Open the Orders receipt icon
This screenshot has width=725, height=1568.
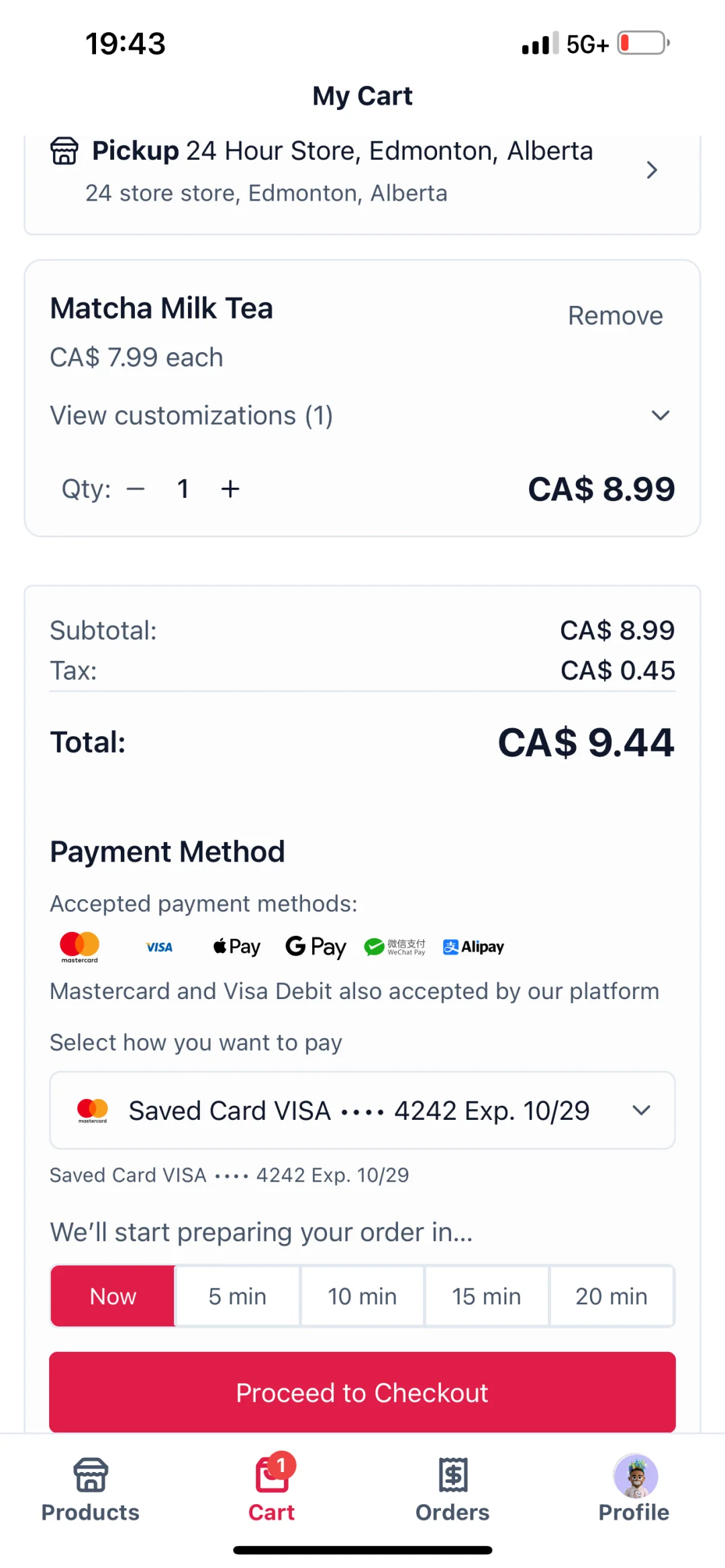point(453,1475)
